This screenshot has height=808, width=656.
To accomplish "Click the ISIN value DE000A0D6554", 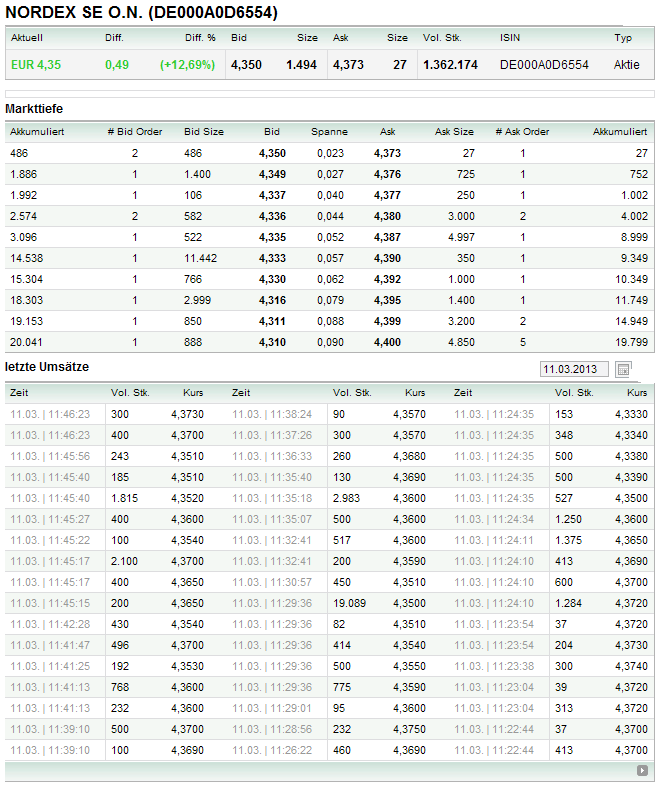I will [544, 65].
